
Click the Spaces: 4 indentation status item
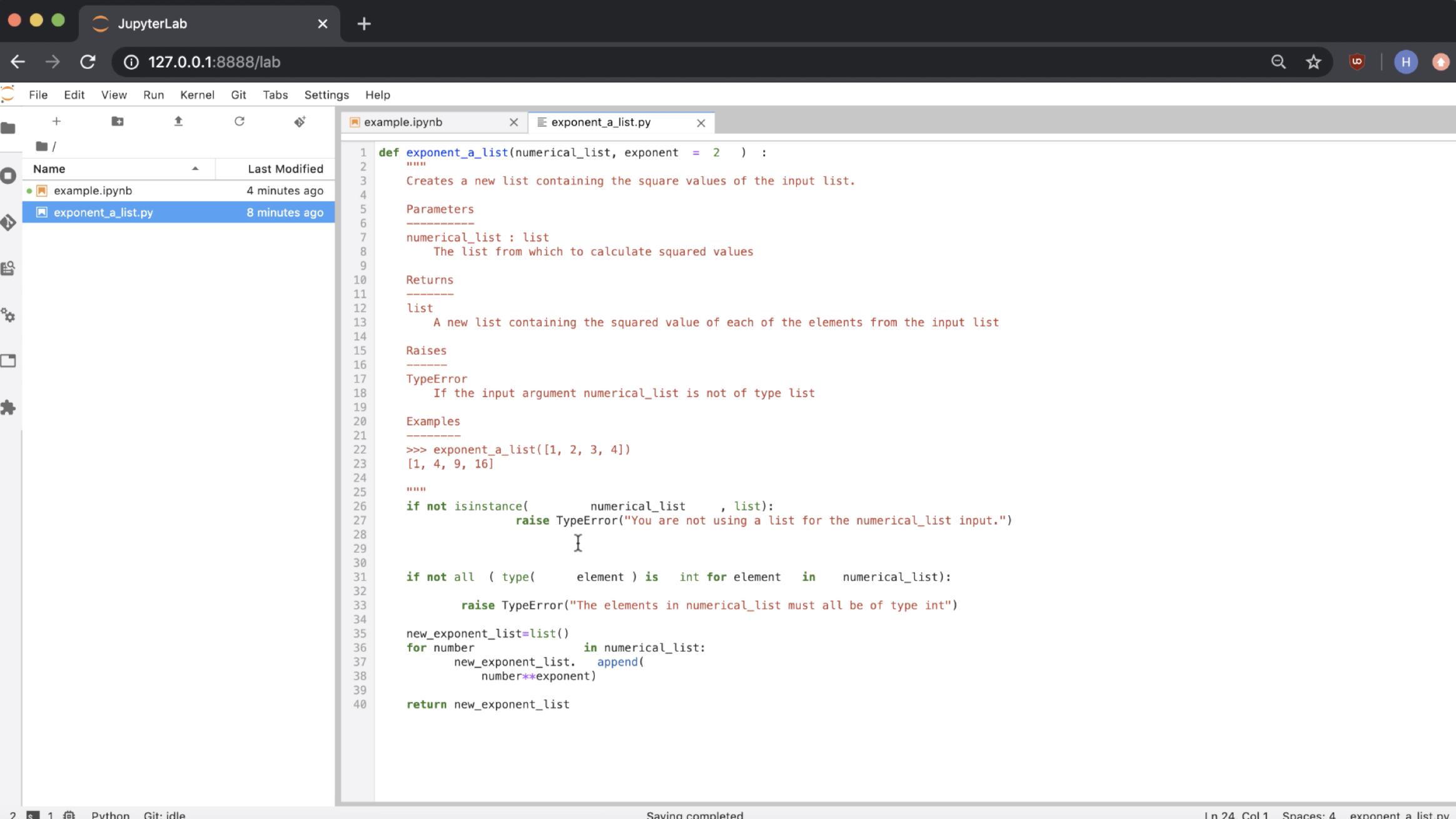click(x=1308, y=815)
